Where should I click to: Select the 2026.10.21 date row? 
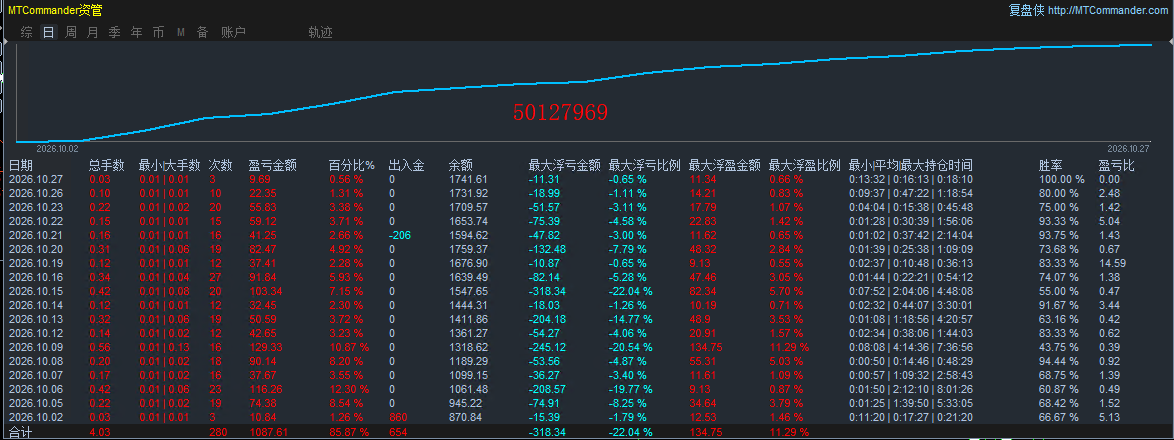(x=587, y=235)
